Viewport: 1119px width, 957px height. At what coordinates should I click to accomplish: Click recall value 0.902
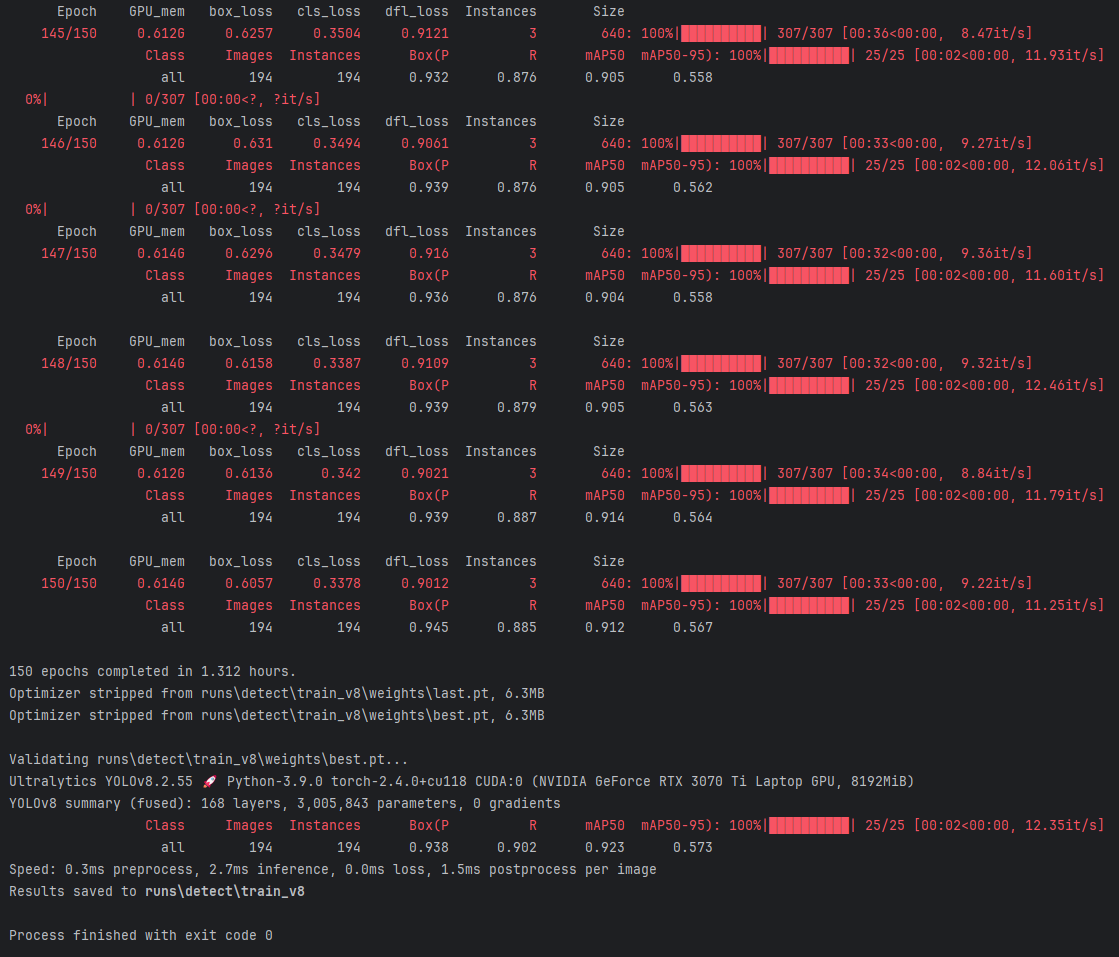[517, 847]
